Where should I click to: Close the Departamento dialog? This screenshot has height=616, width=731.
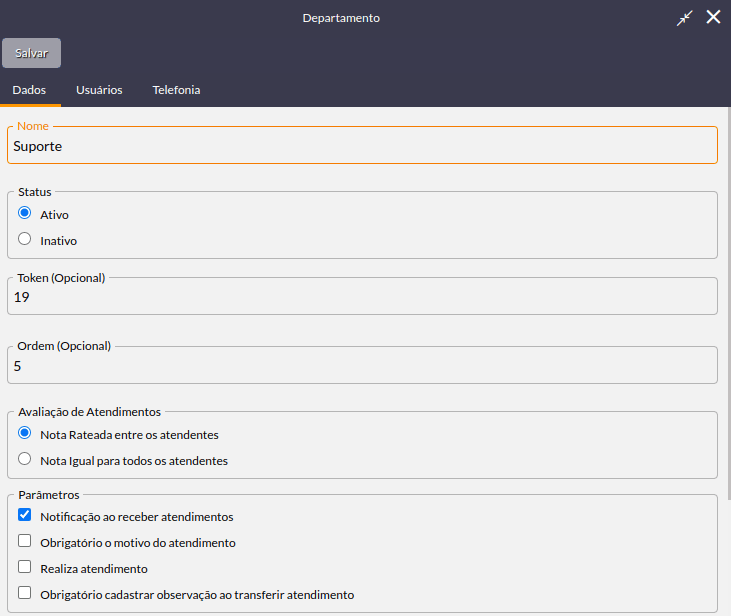[713, 17]
